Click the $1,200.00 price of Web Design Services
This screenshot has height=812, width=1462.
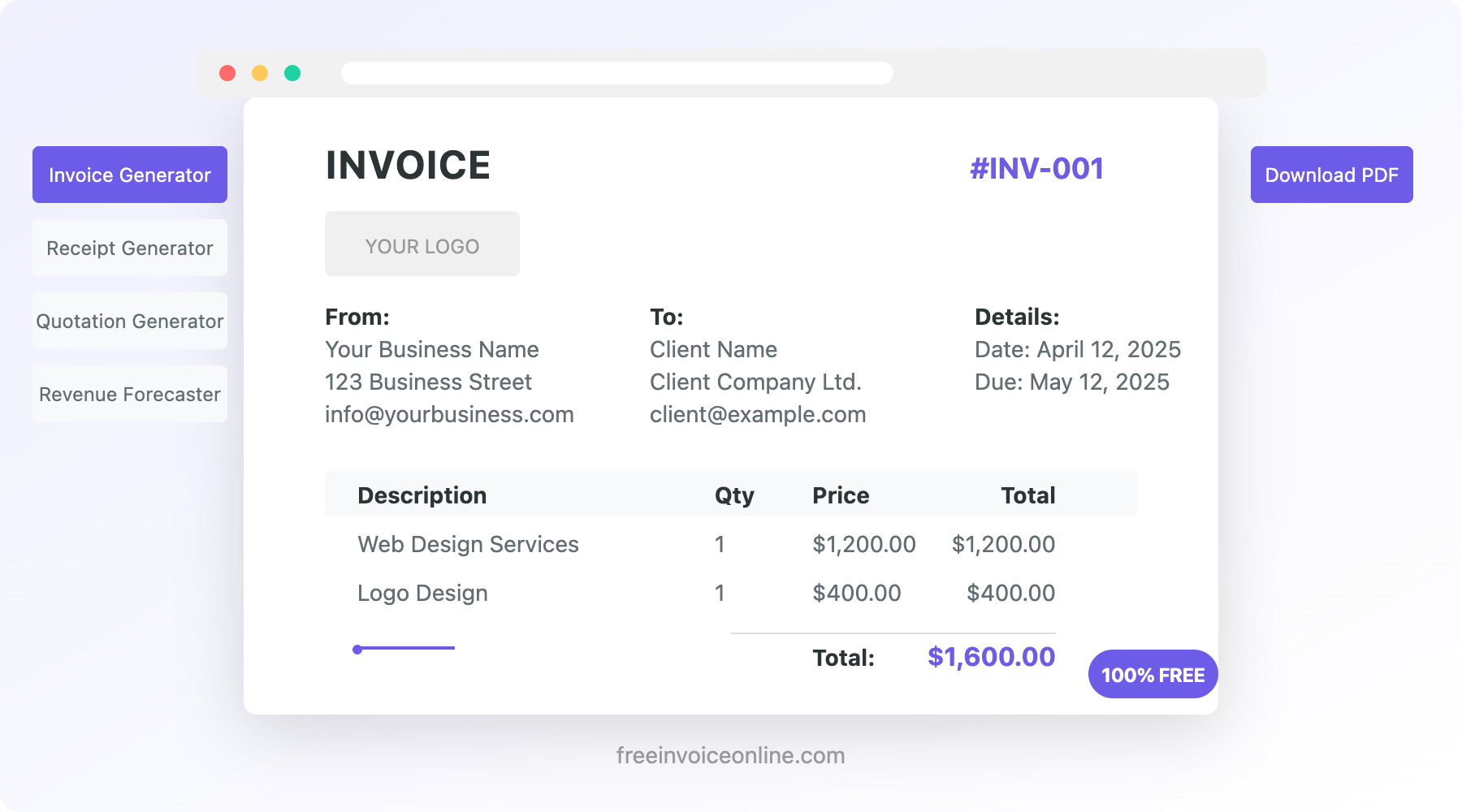[864, 544]
